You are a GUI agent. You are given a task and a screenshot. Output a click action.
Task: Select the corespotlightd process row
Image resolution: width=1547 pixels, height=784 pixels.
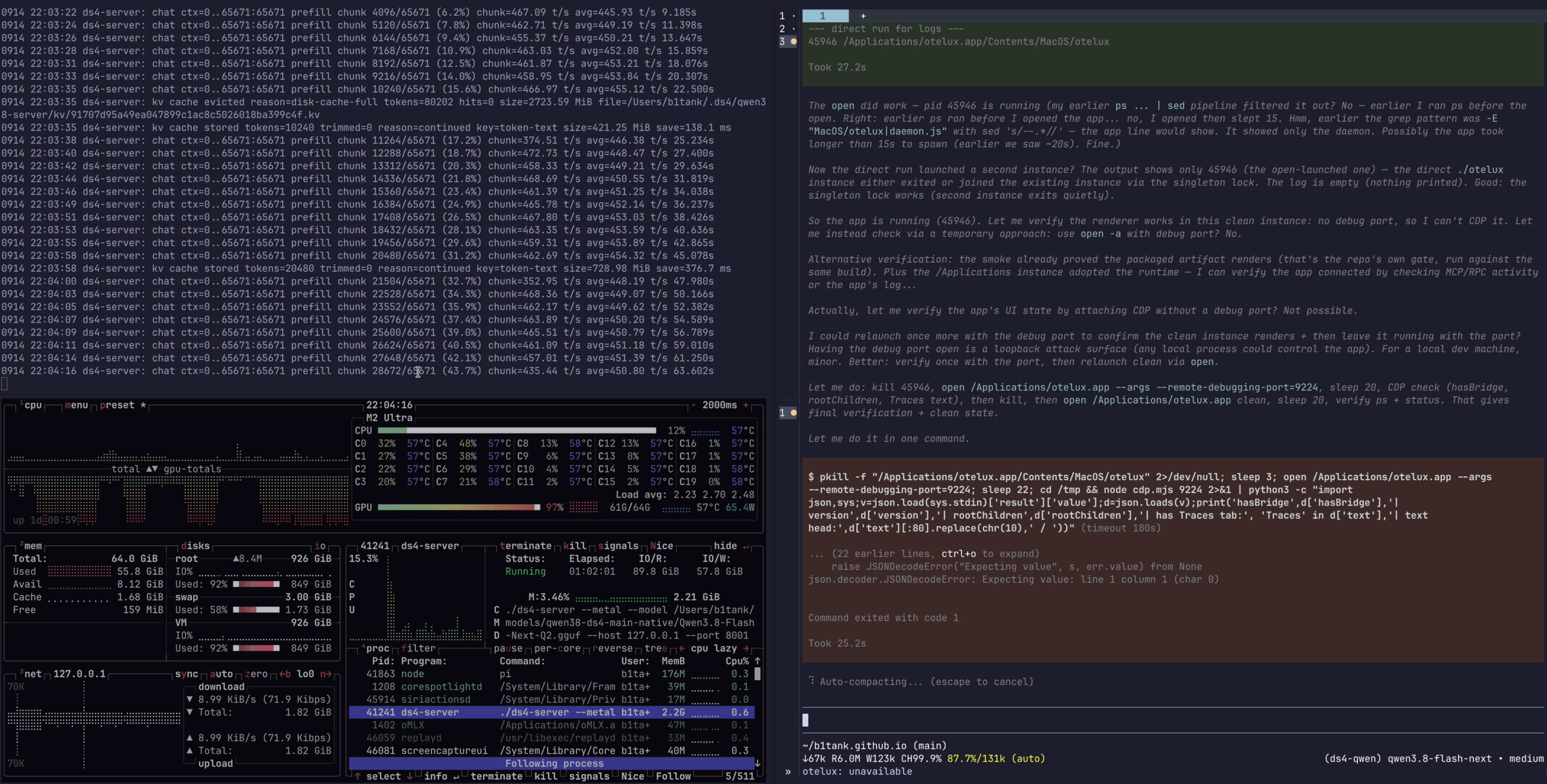(551, 687)
